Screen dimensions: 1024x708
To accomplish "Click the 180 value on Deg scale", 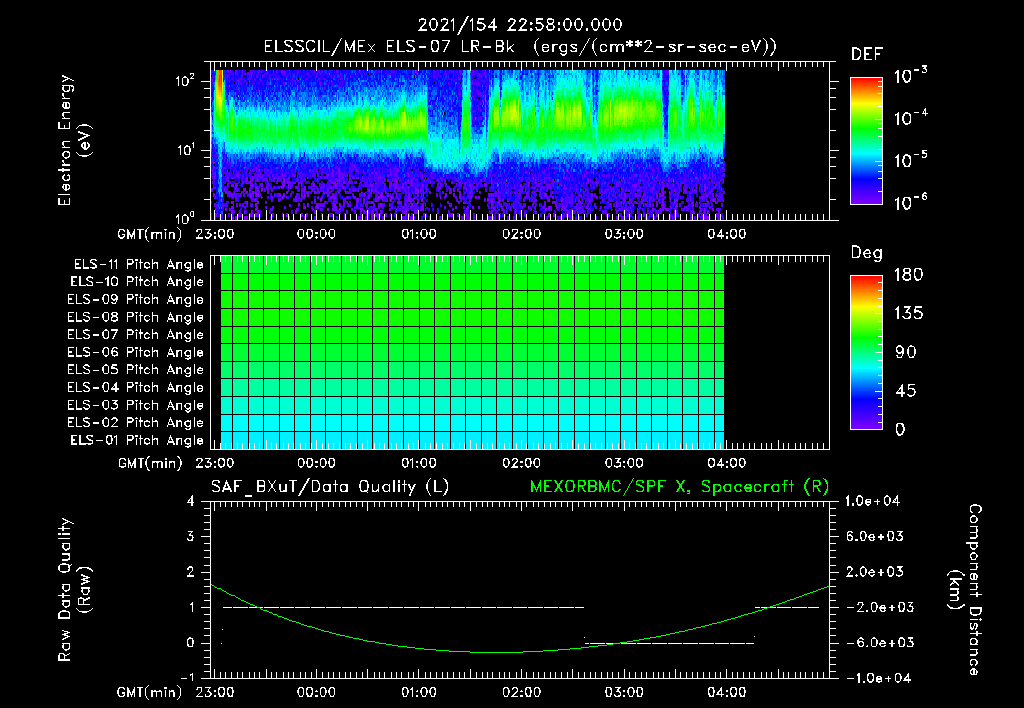I will point(908,275).
